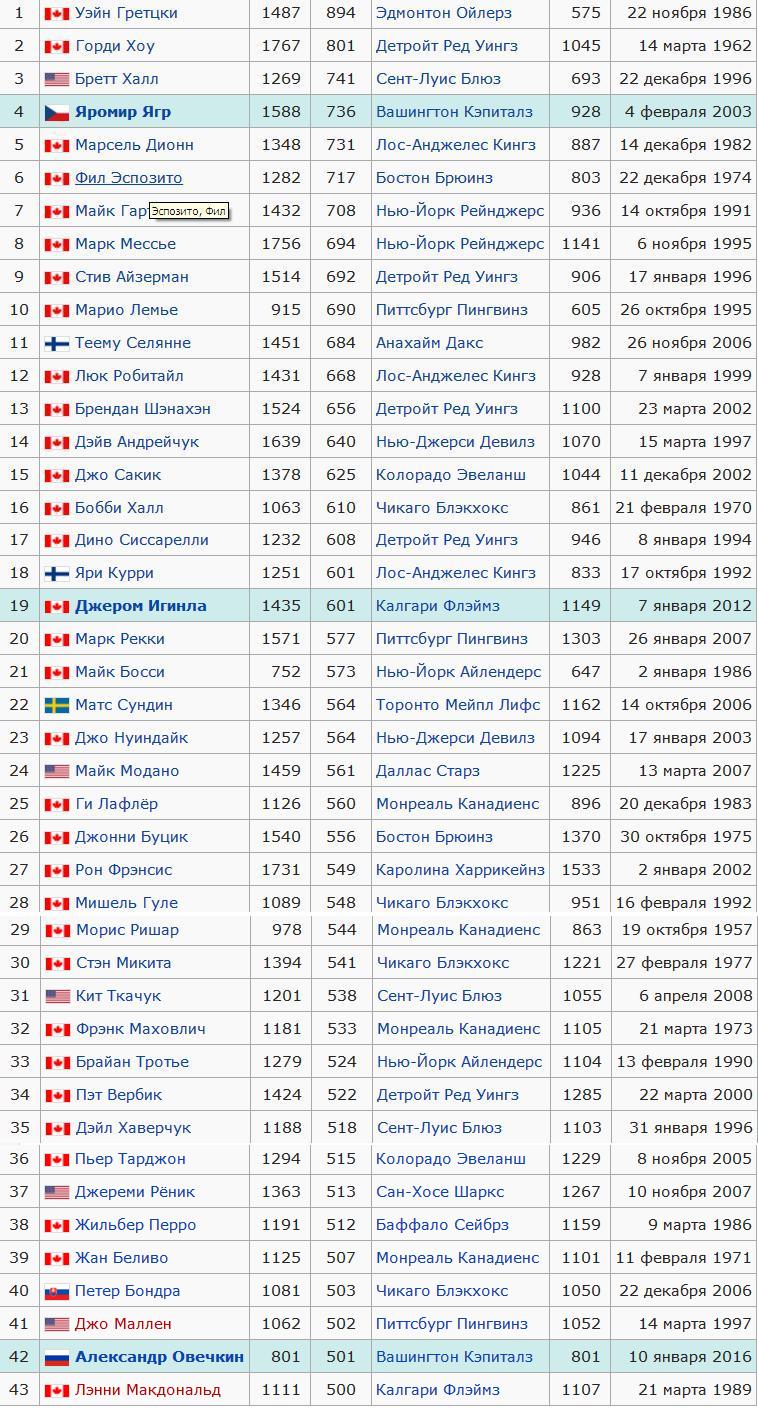Open Эдмонтон Ойлерз team link

[x=444, y=13]
